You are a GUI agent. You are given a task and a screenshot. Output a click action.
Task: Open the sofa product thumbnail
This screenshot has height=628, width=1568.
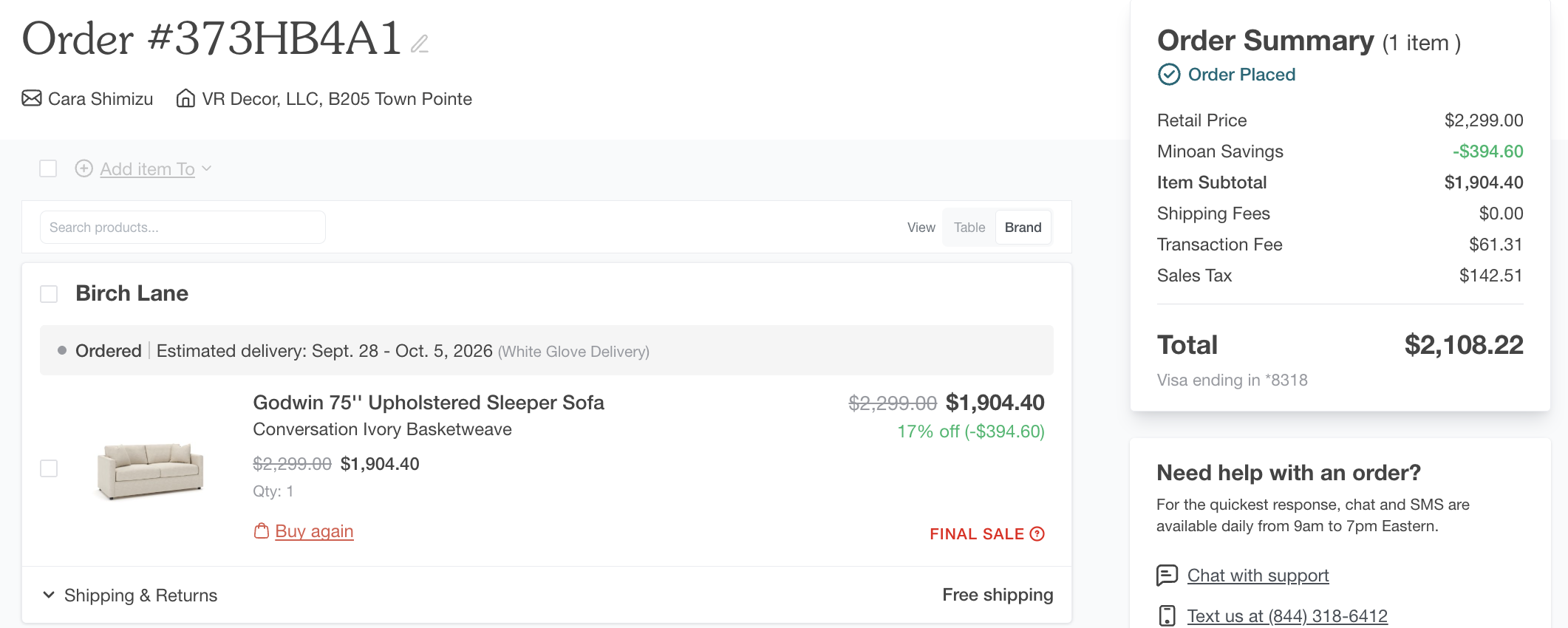[151, 469]
